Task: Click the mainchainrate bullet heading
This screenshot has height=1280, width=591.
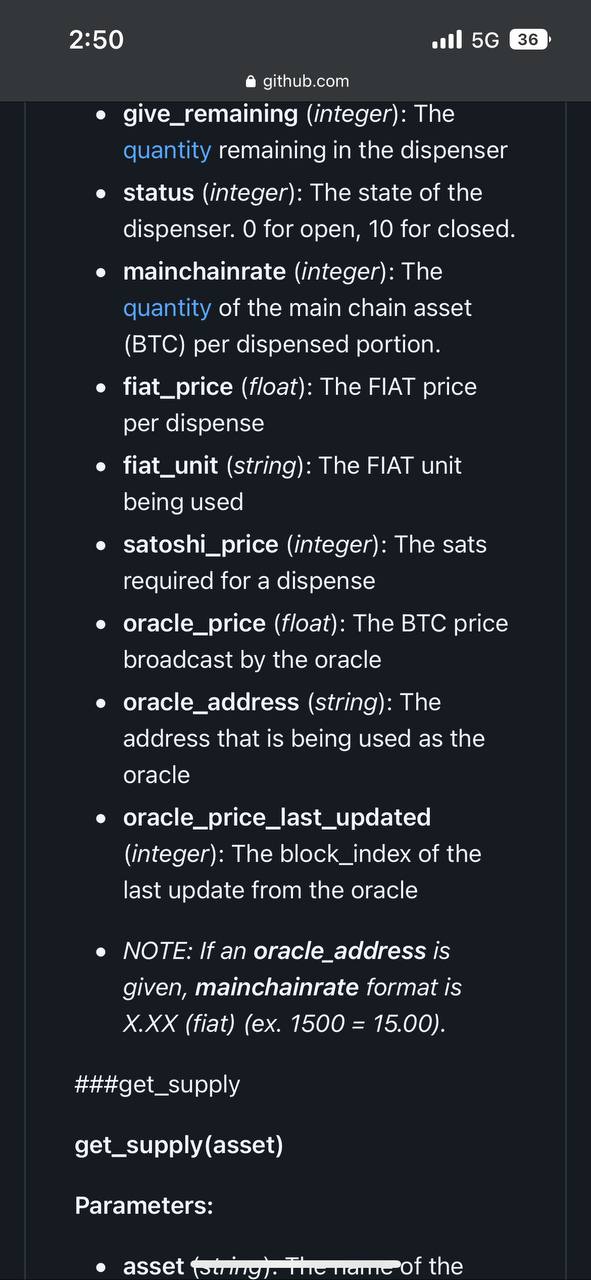Action: click(201, 272)
